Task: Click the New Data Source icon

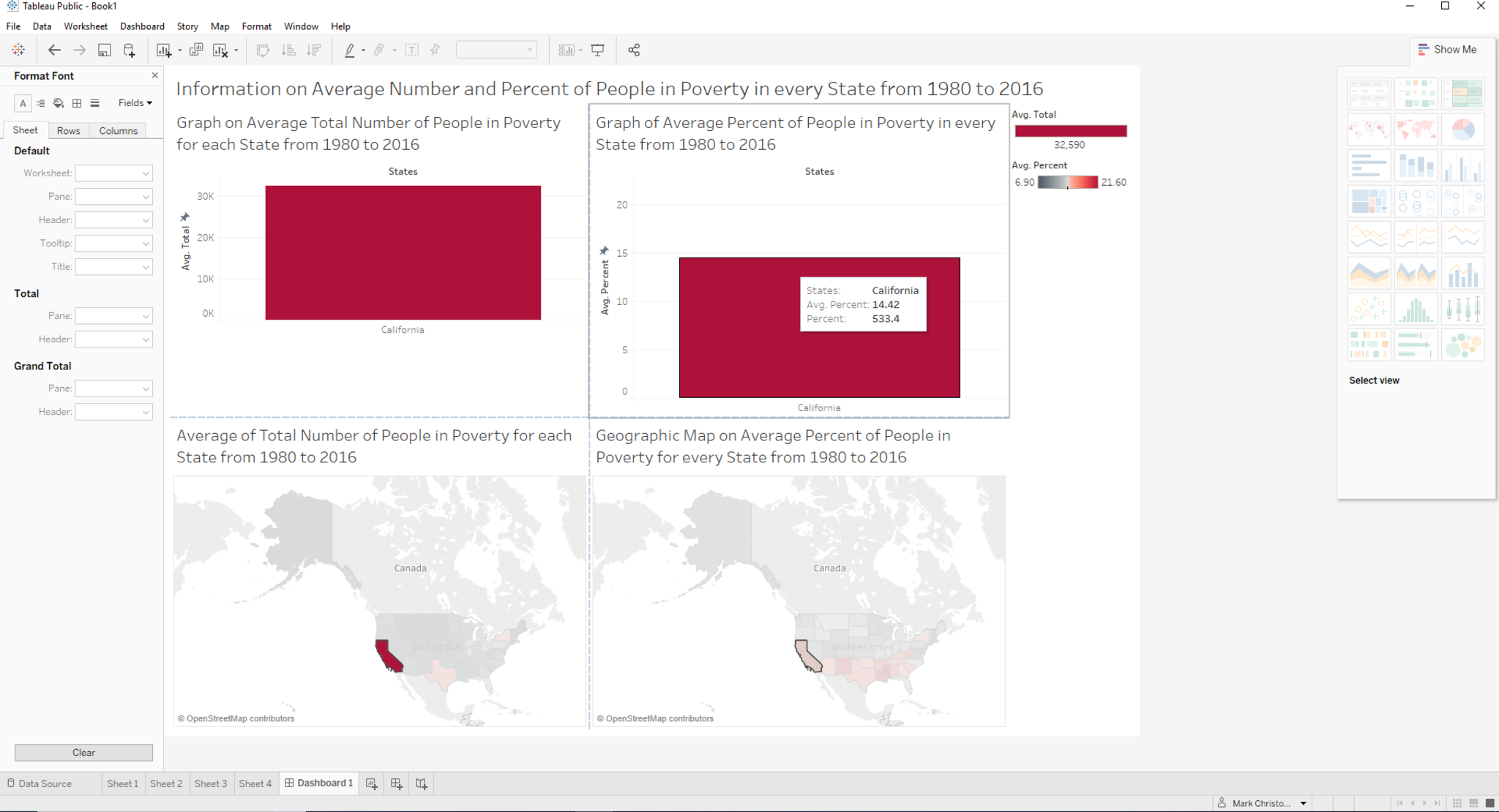Action: [x=130, y=50]
